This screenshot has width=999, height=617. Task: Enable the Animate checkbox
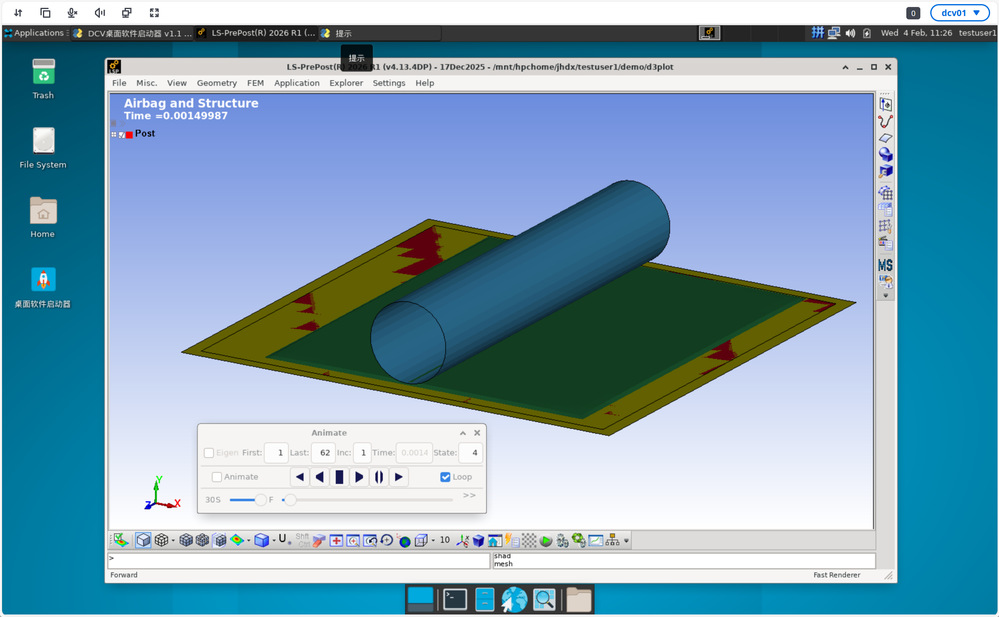point(217,477)
